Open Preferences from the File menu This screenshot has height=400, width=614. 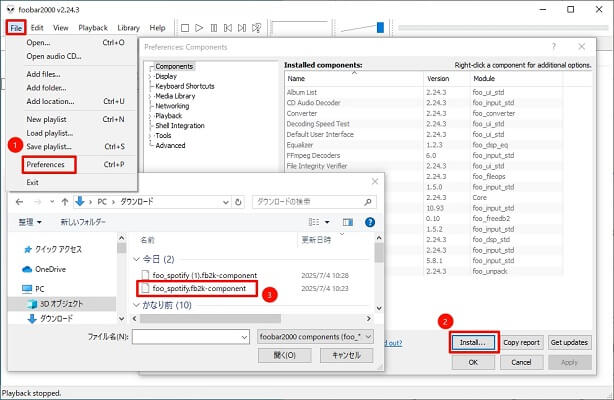[x=72, y=165]
